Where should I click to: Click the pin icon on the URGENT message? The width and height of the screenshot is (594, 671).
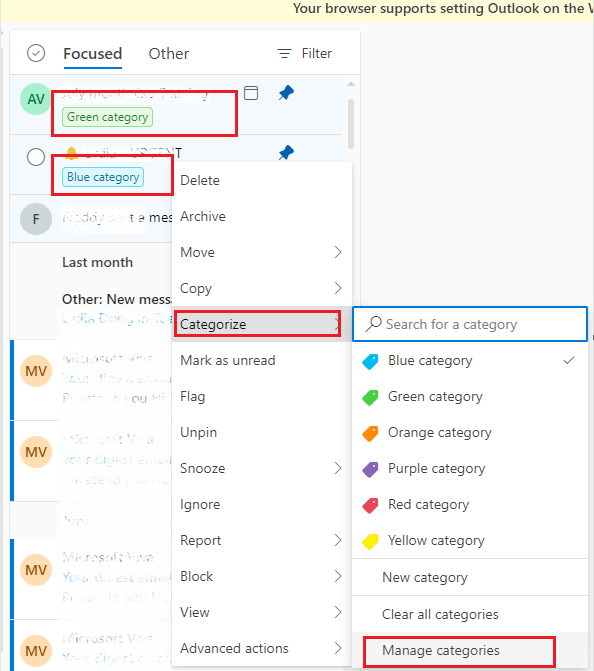286,153
